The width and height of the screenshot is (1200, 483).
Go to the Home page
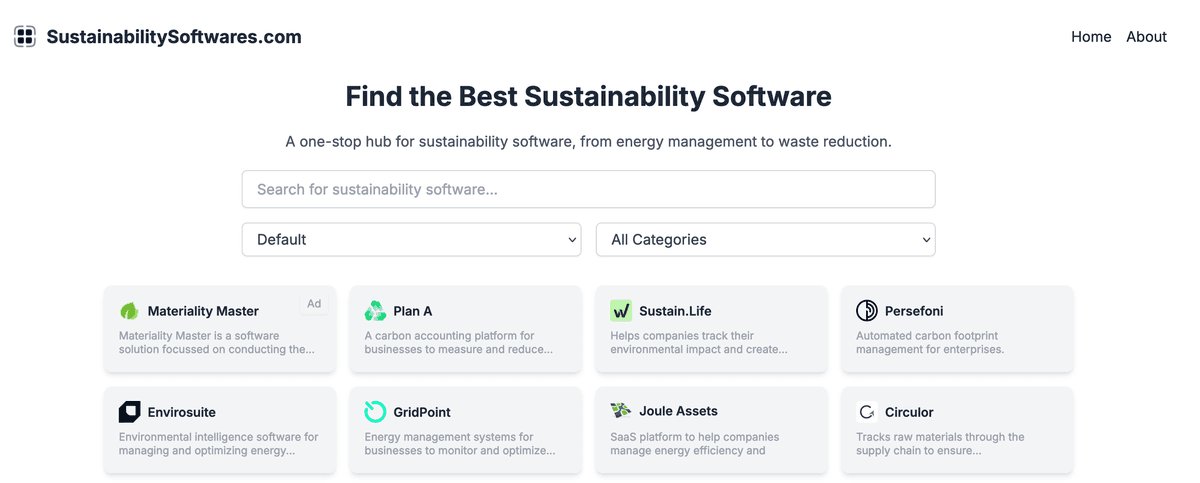pyautogui.click(x=1091, y=37)
